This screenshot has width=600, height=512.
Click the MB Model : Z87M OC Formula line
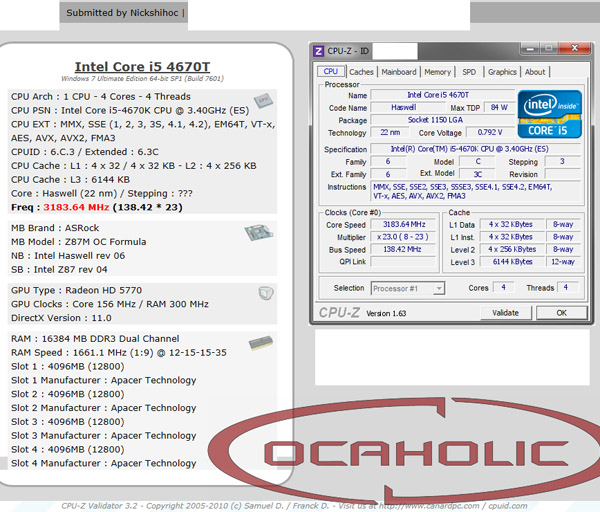pos(78,242)
